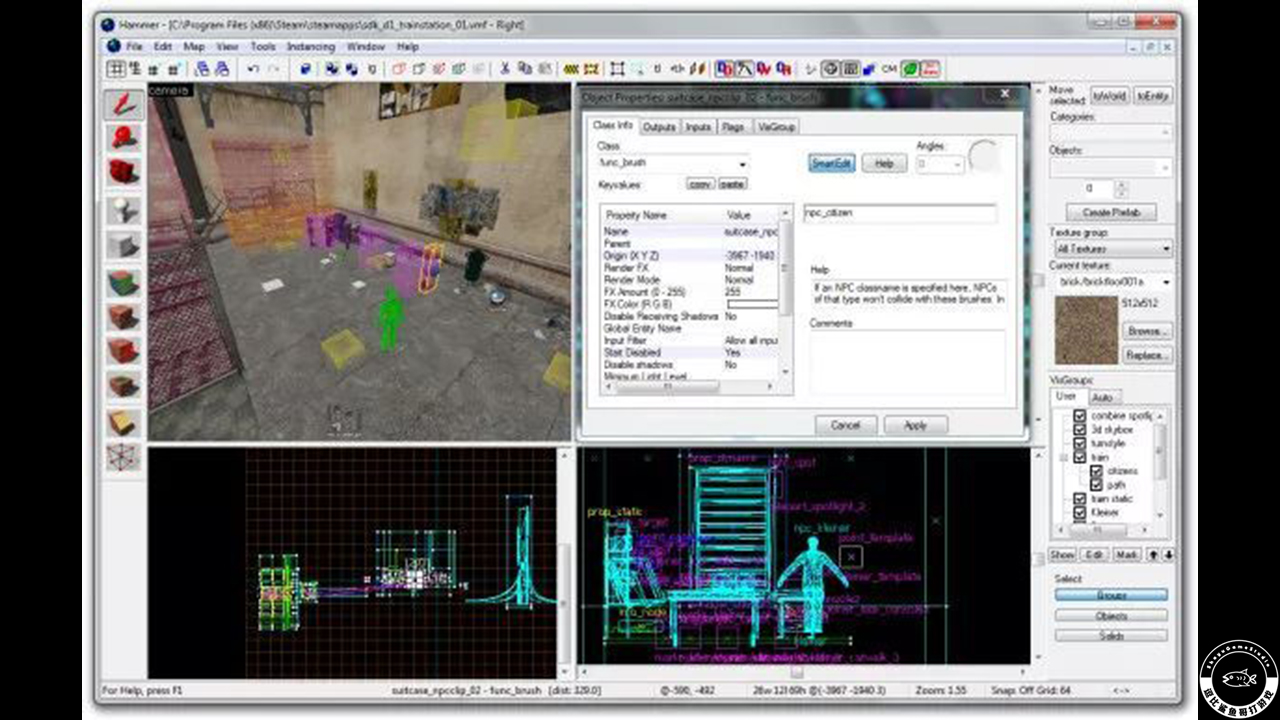The image size is (1280, 720).
Task: Uncheck the combine spotlight VisGroup
Action: point(1080,416)
